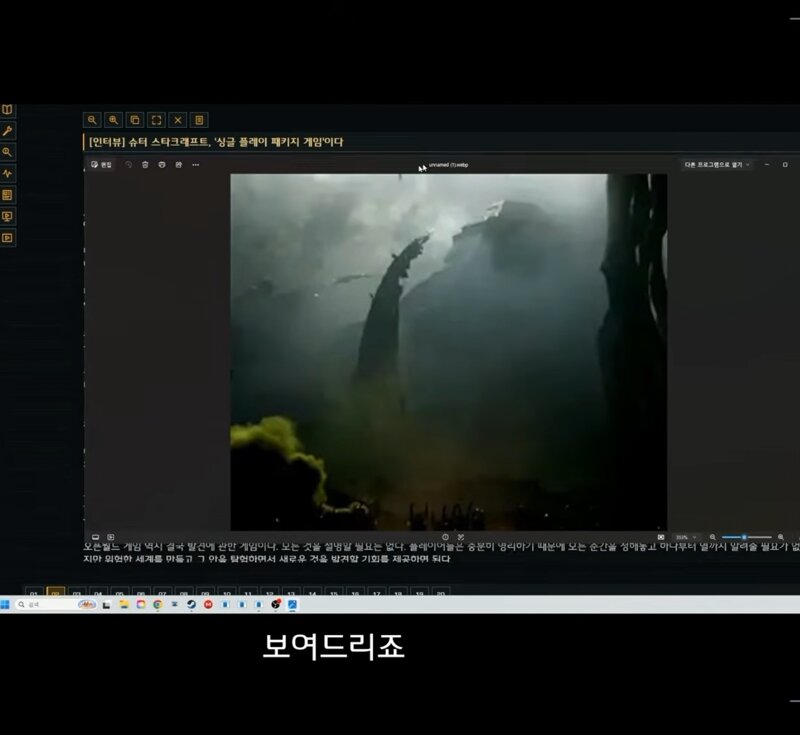The height and width of the screenshot is (735, 800).
Task: Close with the orange X toolbar icon
Action: (x=178, y=120)
